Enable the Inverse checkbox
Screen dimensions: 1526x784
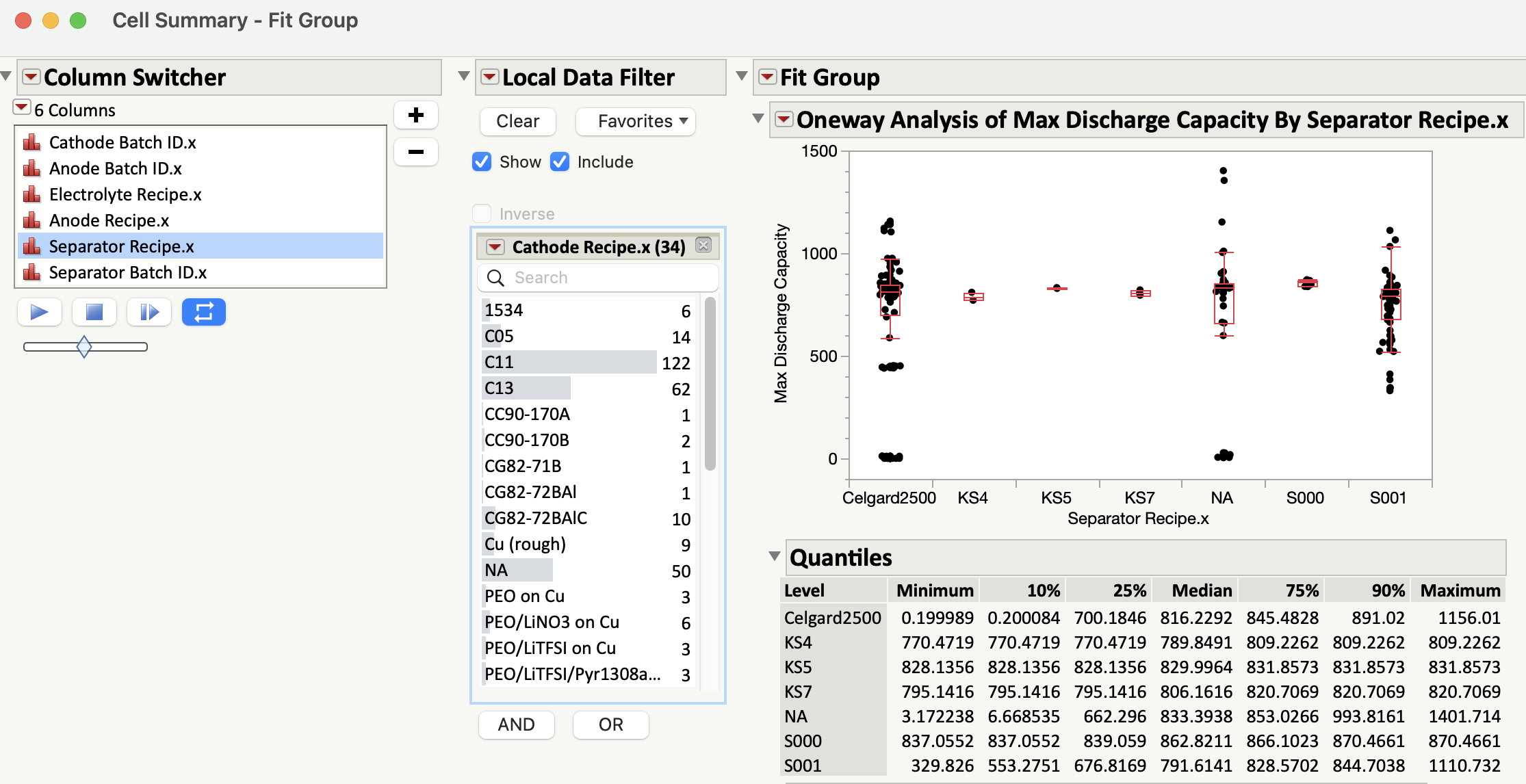482,213
